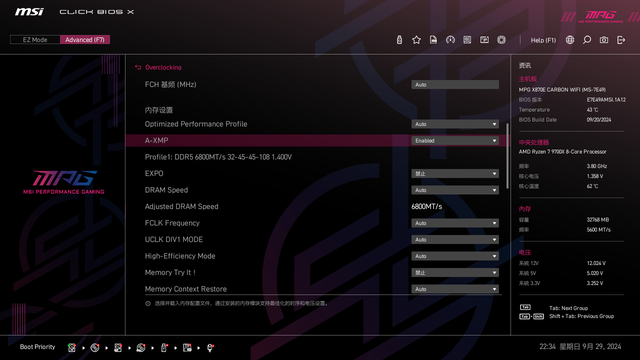Click the Boot Priority label

[x=37, y=347]
